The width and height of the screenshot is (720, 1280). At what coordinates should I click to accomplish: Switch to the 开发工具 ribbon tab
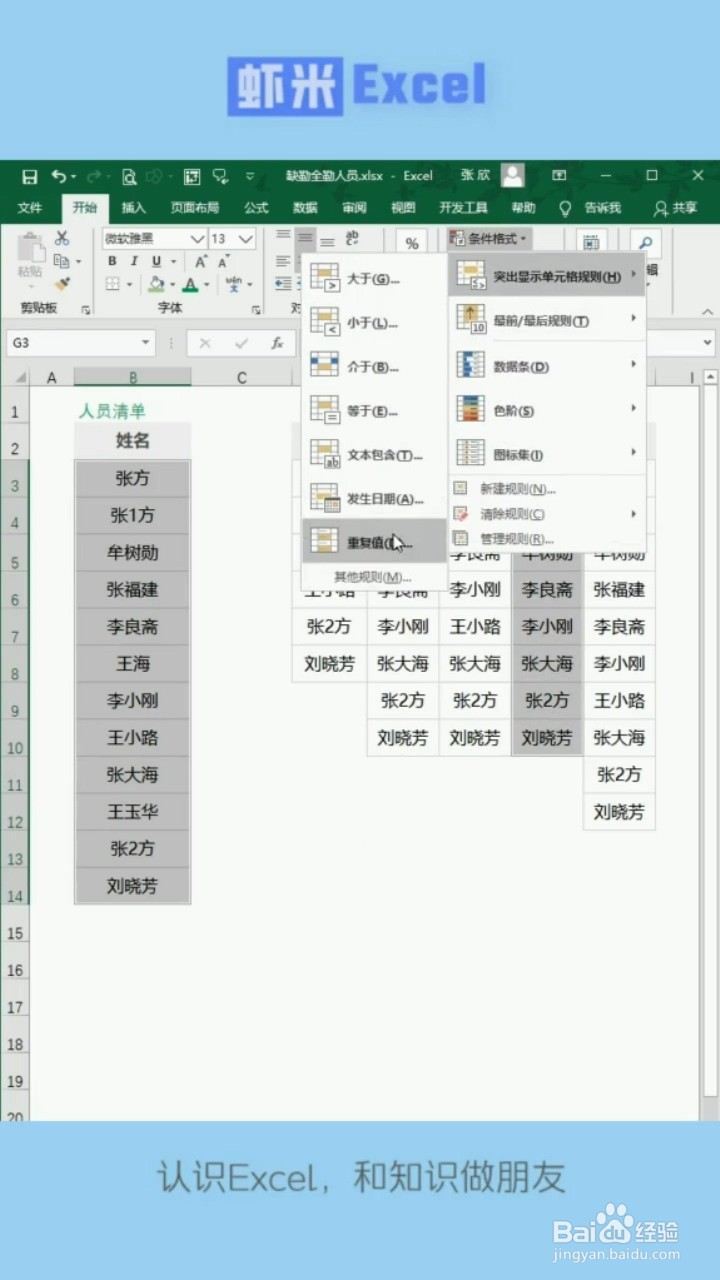click(x=463, y=208)
